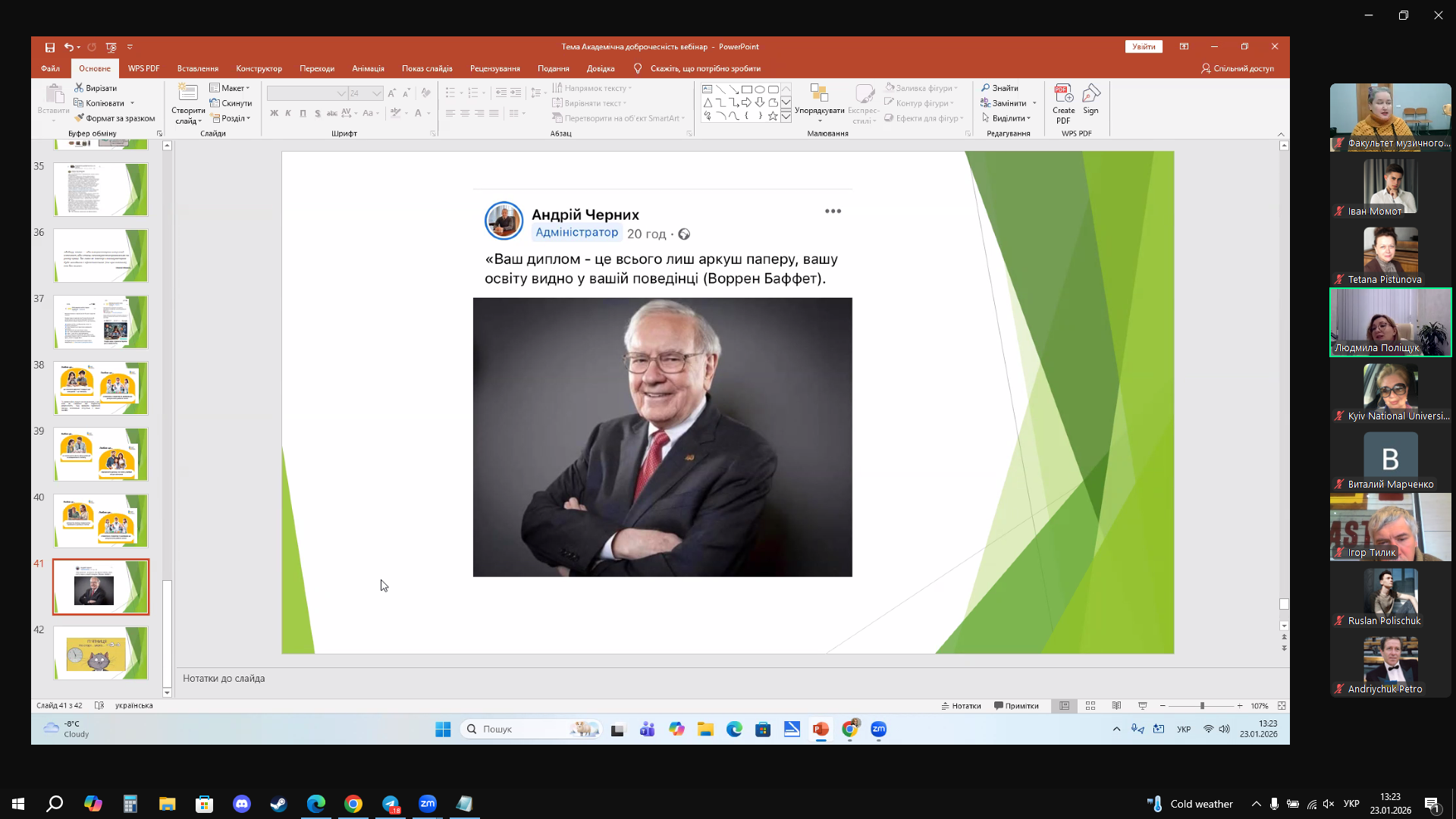
Task: Click the Спільний доступ share button
Action: click(x=1237, y=68)
